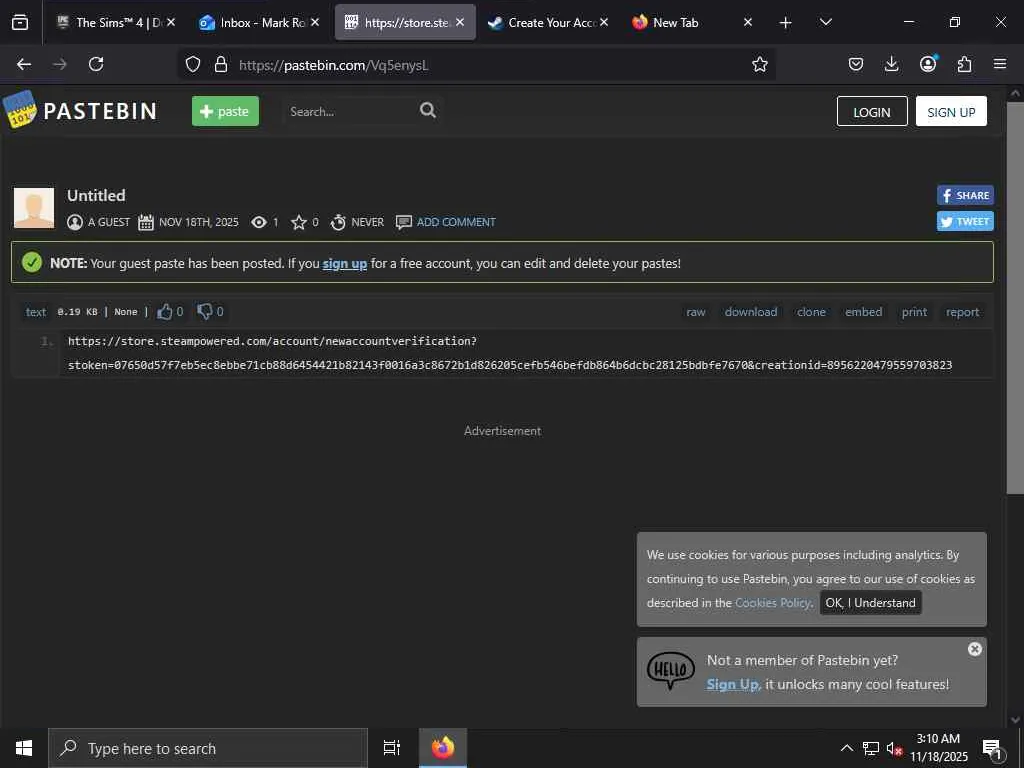Show hidden tray icons chevron

coord(846,748)
